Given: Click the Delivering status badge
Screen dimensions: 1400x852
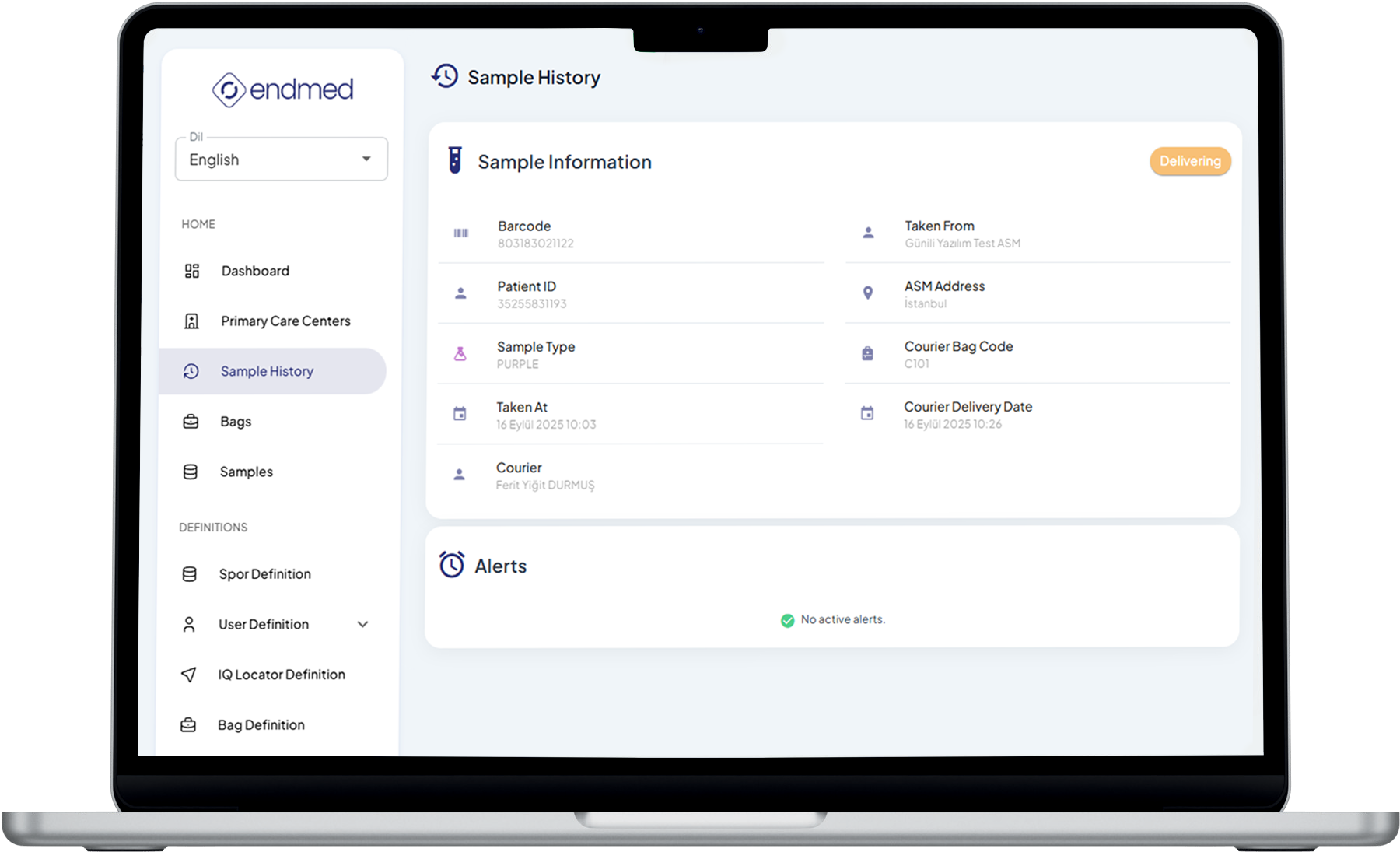Looking at the screenshot, I should 1189,161.
